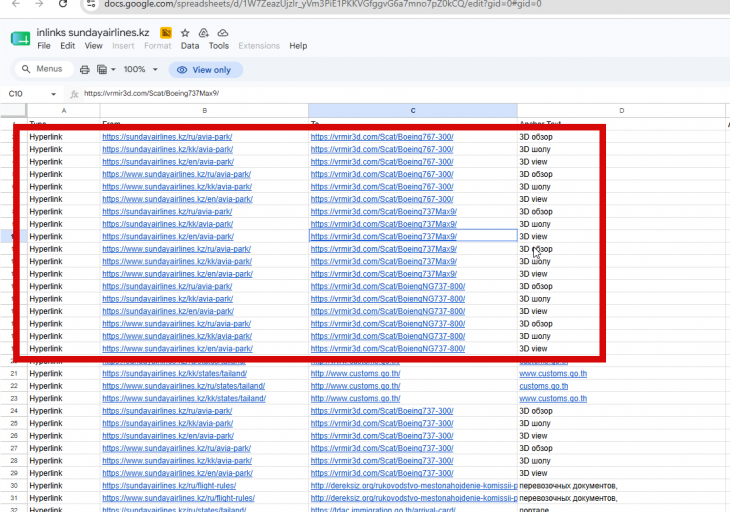Image resolution: width=730 pixels, height=512 pixels.
Task: Click the document title inlinks sundayairlines.kz
Action: click(x=93, y=33)
